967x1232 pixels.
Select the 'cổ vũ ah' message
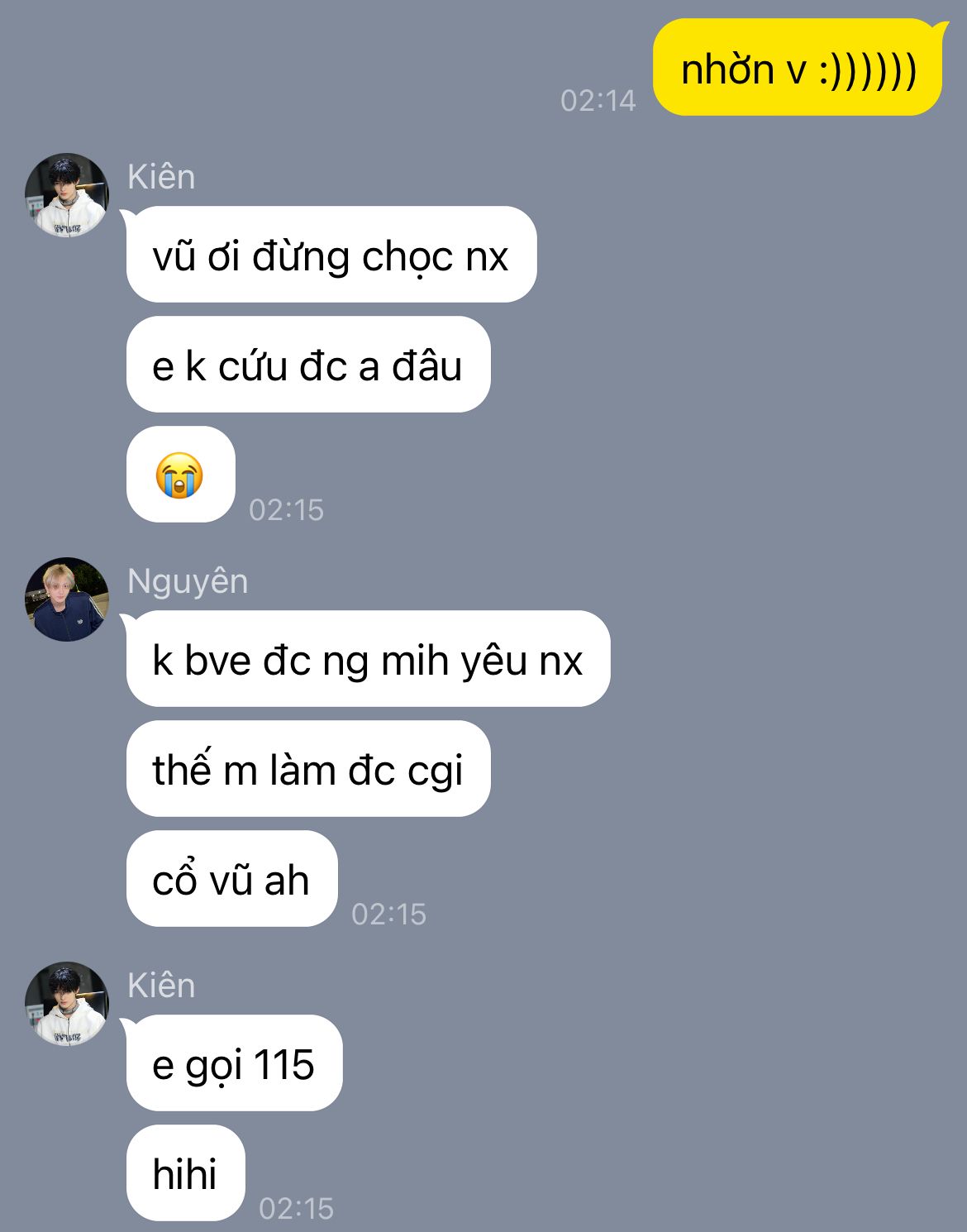point(232,879)
